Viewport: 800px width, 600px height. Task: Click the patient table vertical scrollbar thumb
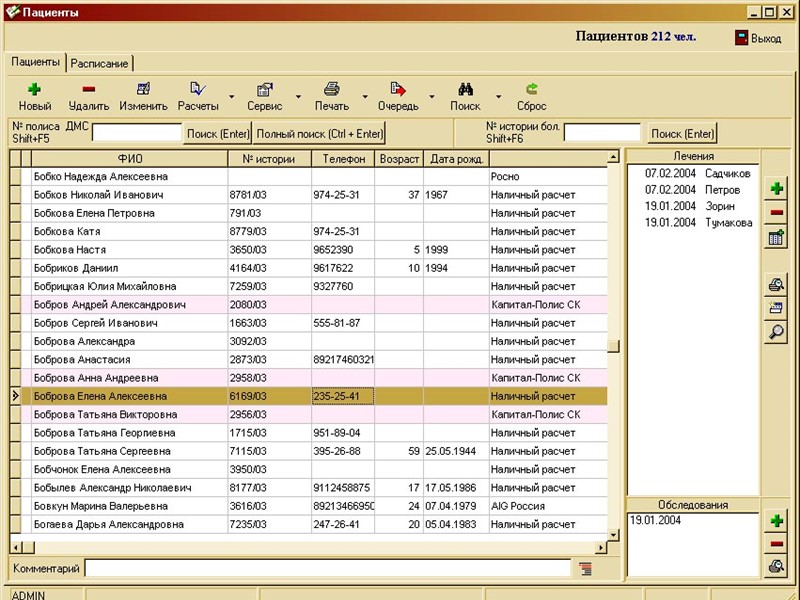pyautogui.click(x=613, y=346)
